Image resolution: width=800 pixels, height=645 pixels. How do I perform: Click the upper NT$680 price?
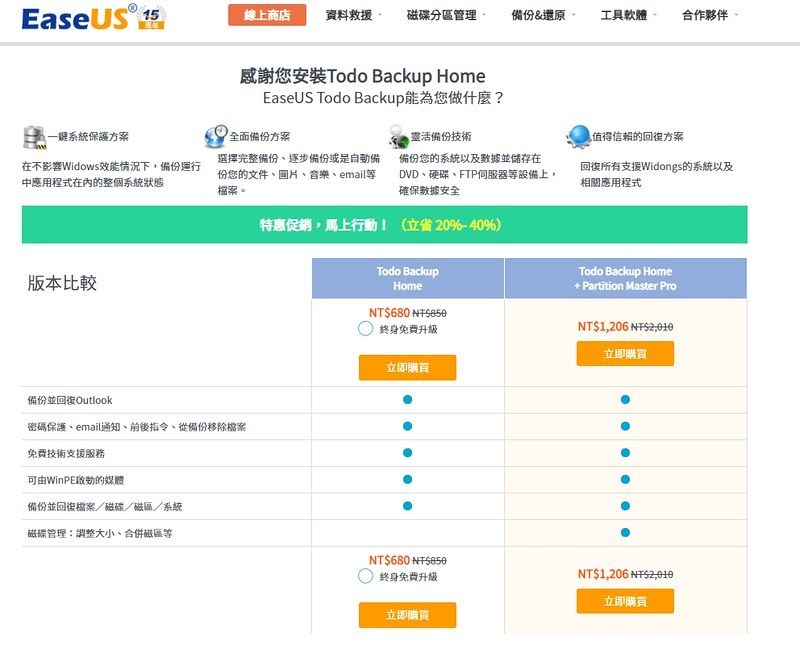[389, 312]
